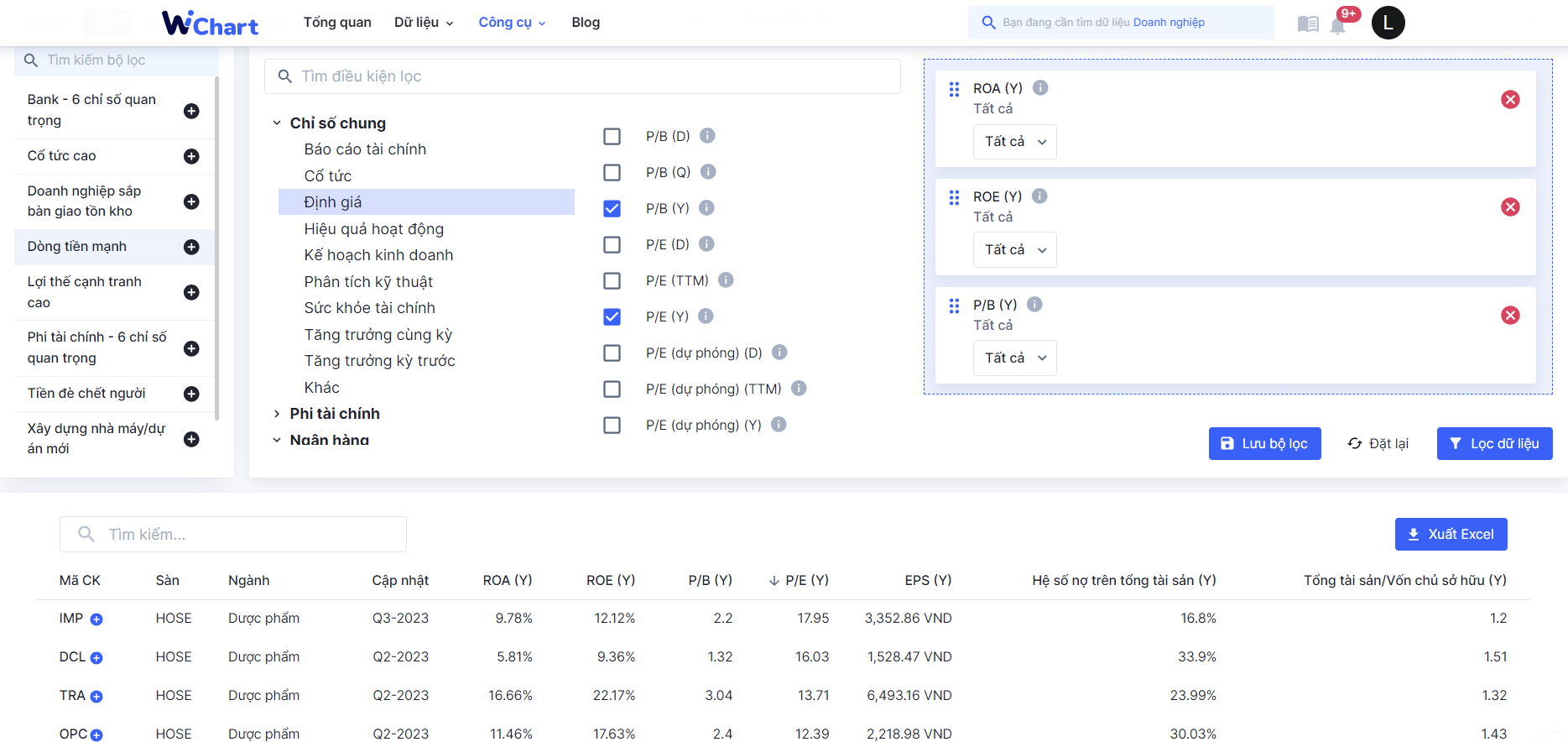
Task: Click 'Lọc dữ liệu' button
Action: [x=1494, y=443]
